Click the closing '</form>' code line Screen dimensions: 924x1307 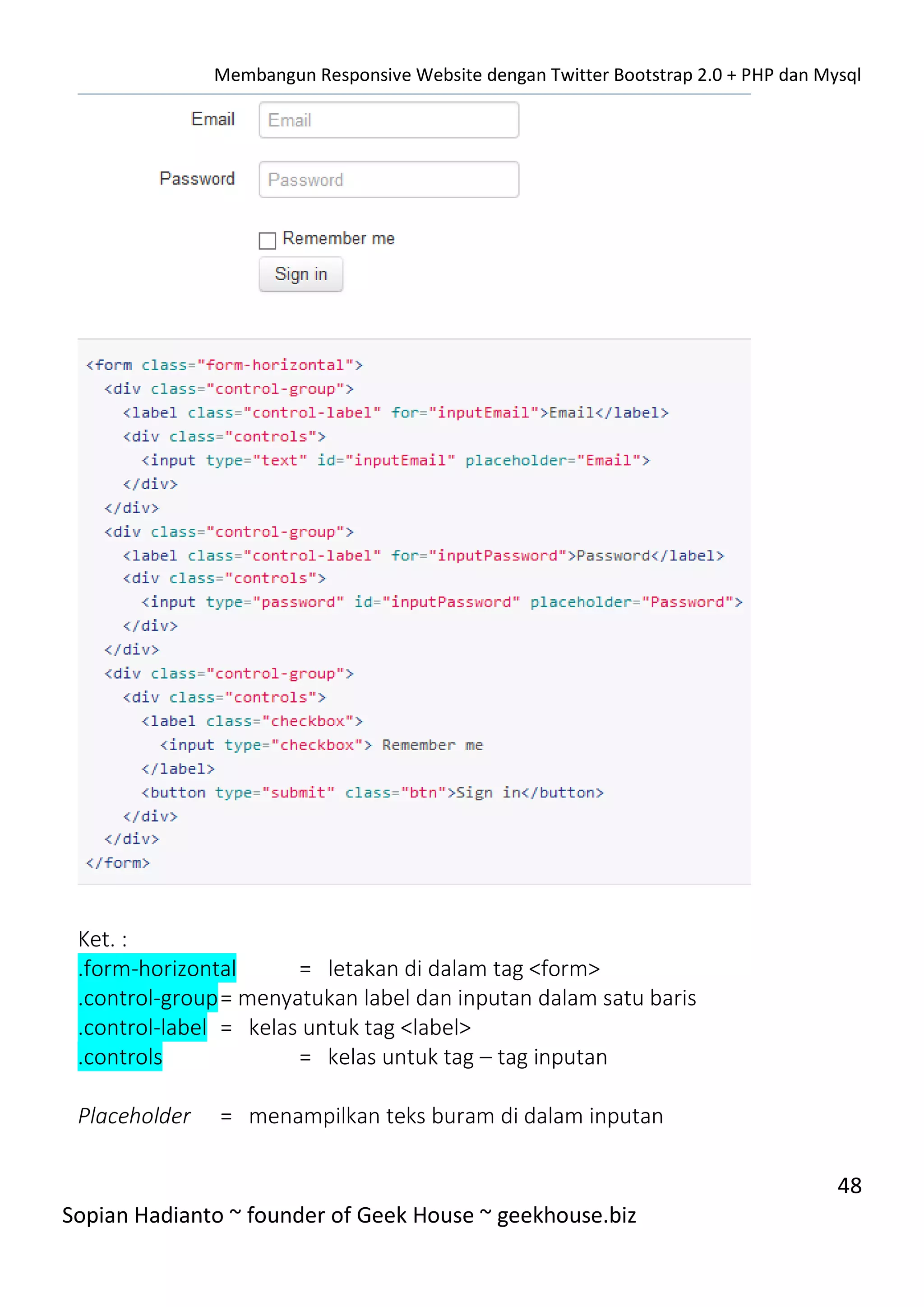(x=118, y=863)
